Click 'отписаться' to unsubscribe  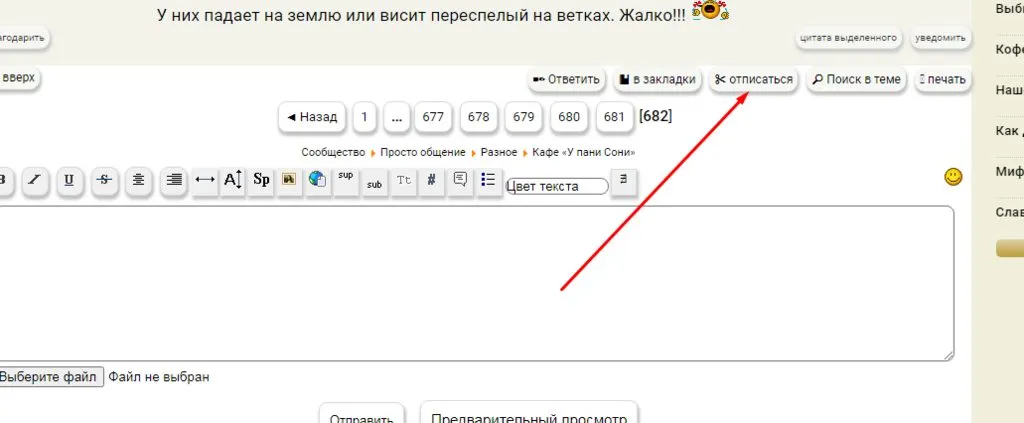pyautogui.click(x=754, y=80)
